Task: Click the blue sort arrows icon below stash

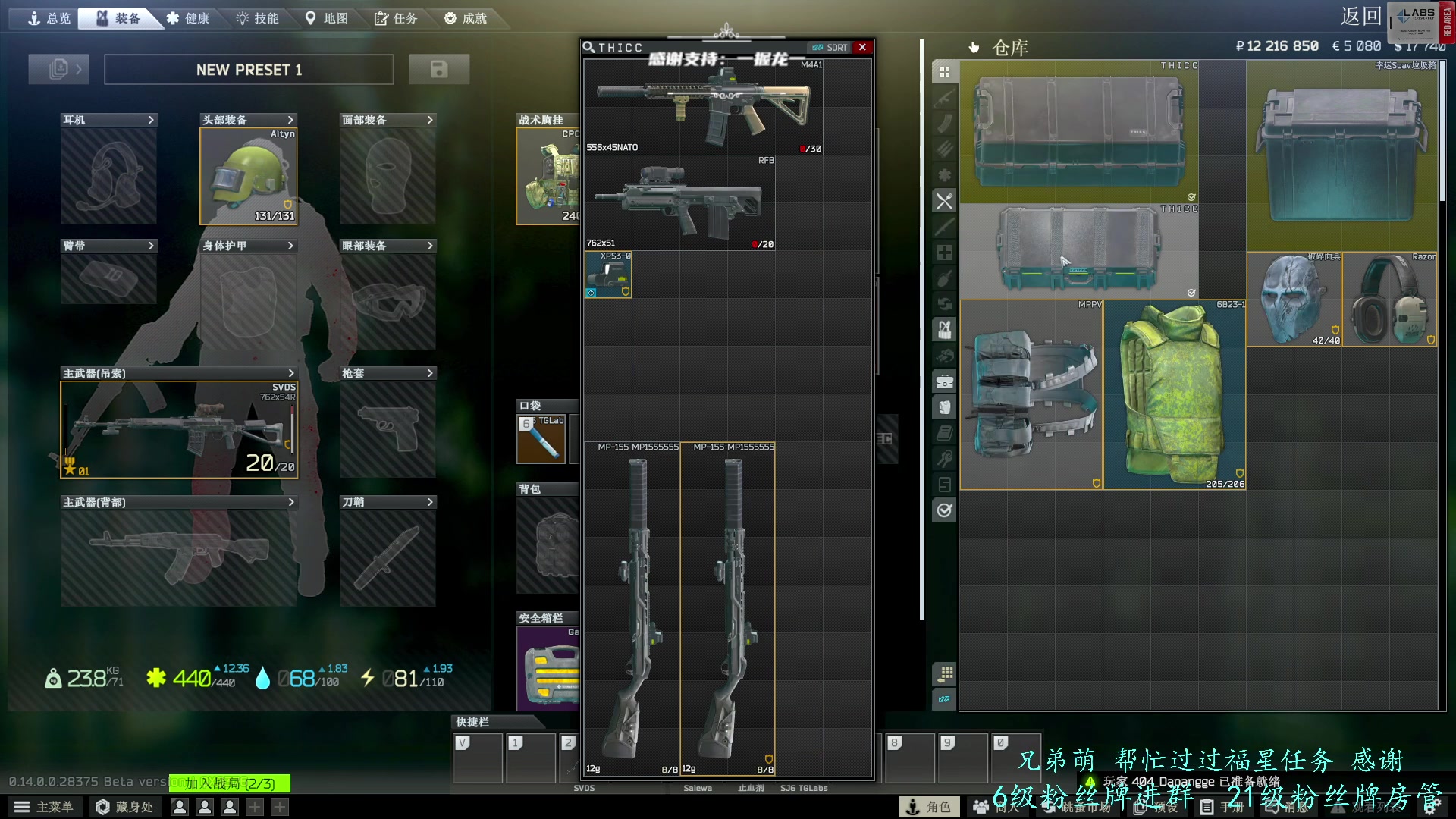Action: click(945, 699)
